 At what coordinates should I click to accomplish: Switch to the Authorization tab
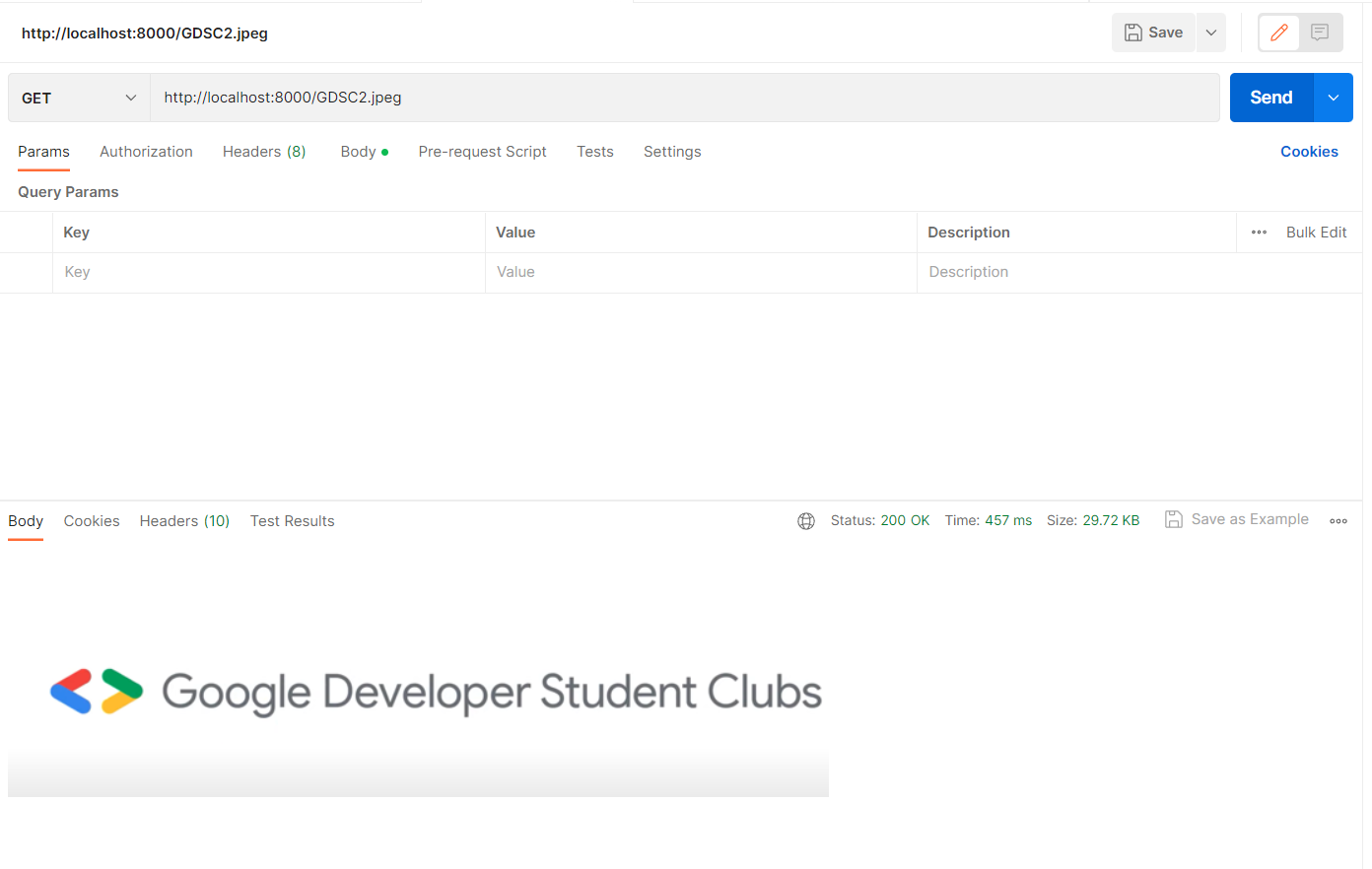[145, 151]
